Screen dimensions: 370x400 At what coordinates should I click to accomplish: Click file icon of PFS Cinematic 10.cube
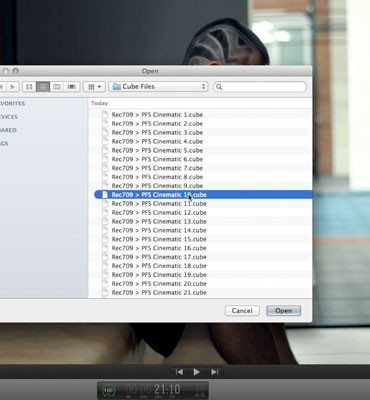point(105,195)
